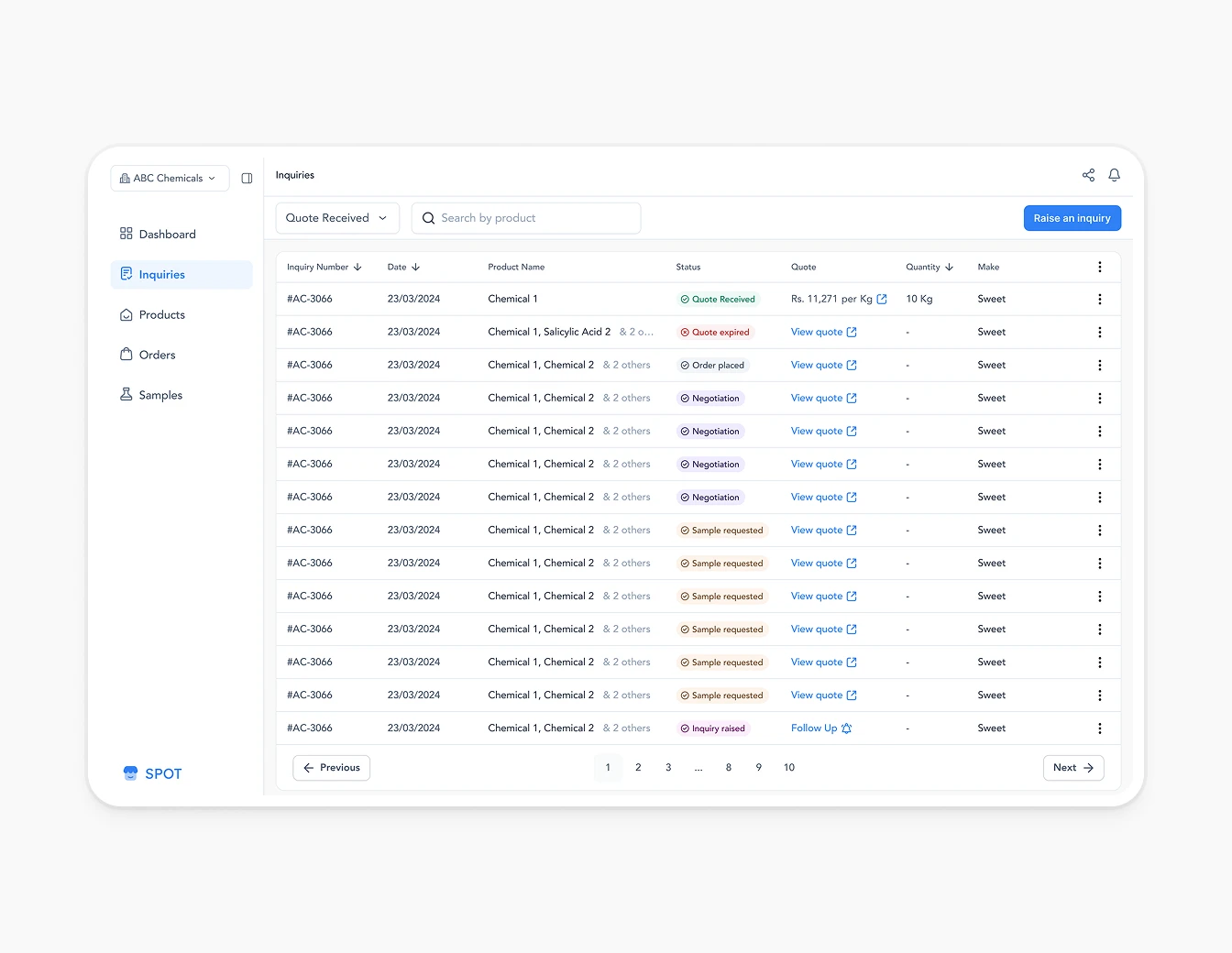
Task: Select page 3 in the pagination
Action: tap(668, 767)
